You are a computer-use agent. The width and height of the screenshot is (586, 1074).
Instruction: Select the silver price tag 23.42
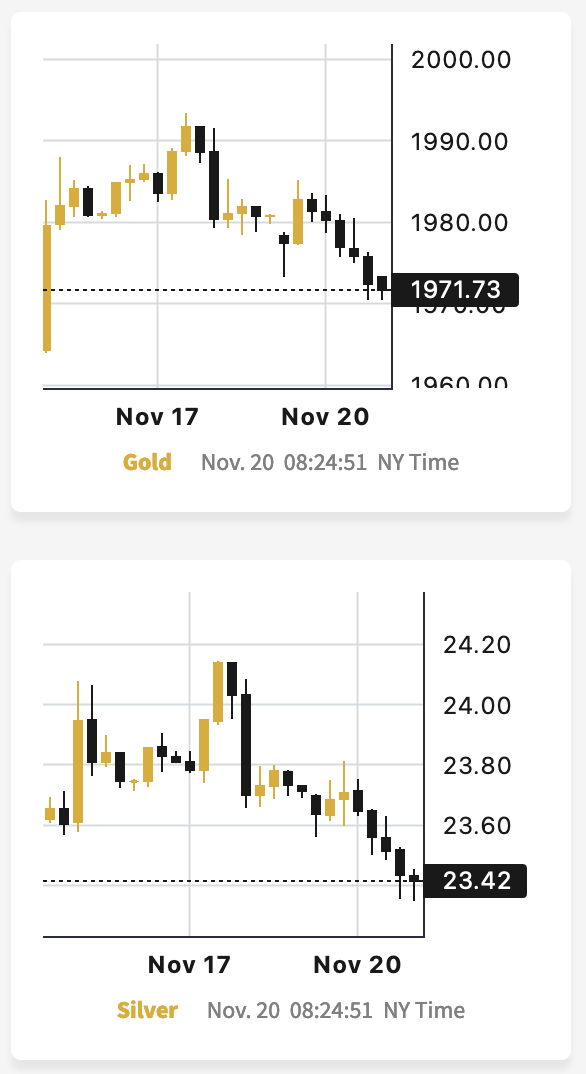[476, 881]
